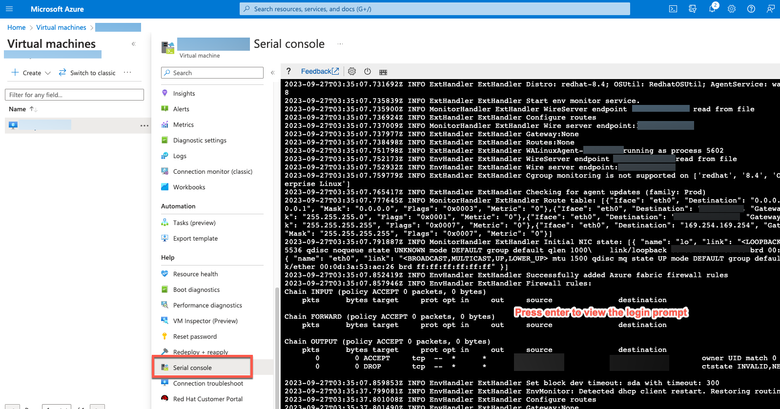Click the Microsoft Azure logo text

[x=57, y=9]
